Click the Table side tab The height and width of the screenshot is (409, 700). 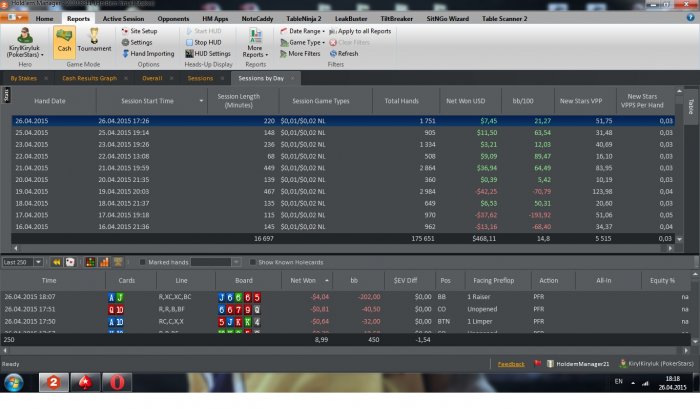691,106
